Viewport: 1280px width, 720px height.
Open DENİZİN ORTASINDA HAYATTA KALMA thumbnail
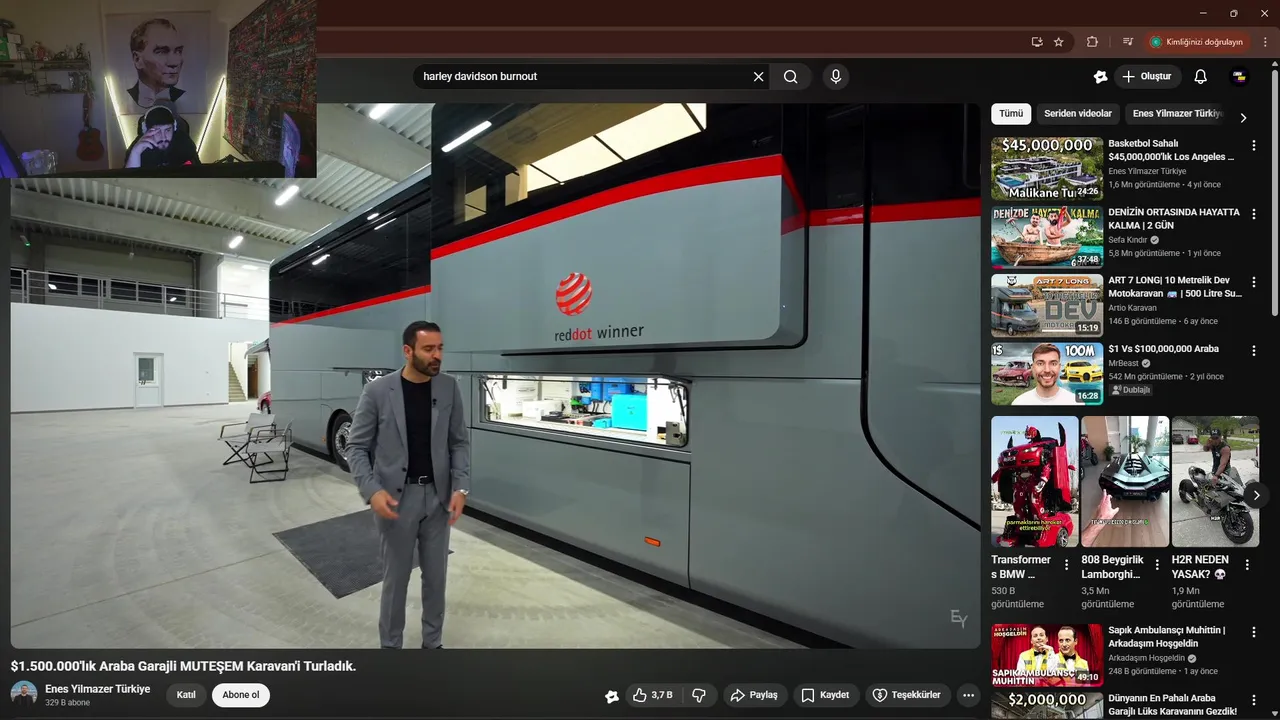tap(1047, 237)
